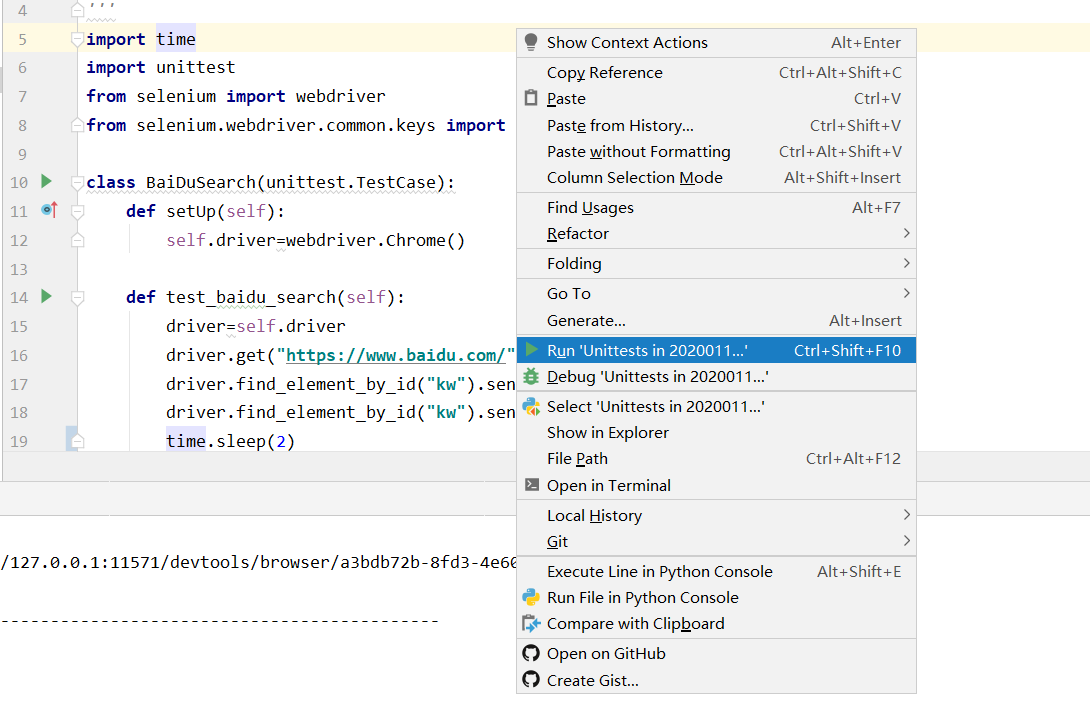Expand the Folding submenu arrow
The width and height of the screenshot is (1090, 721).
coord(906,263)
